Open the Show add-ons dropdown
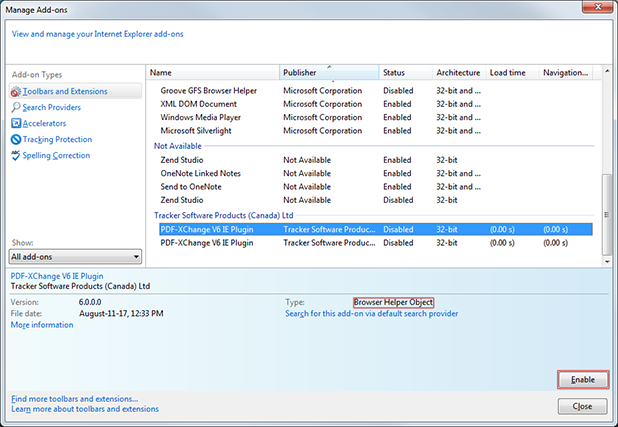The image size is (618, 427). [75, 257]
